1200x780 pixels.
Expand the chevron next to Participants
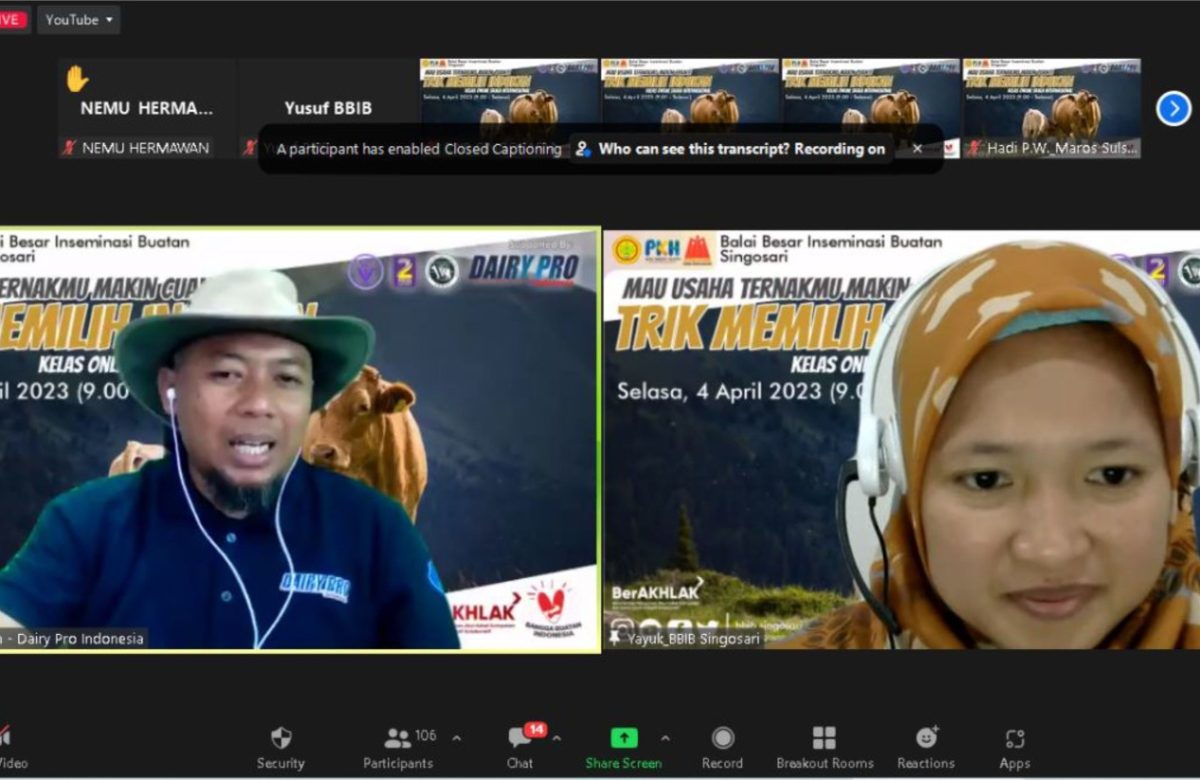coord(457,739)
